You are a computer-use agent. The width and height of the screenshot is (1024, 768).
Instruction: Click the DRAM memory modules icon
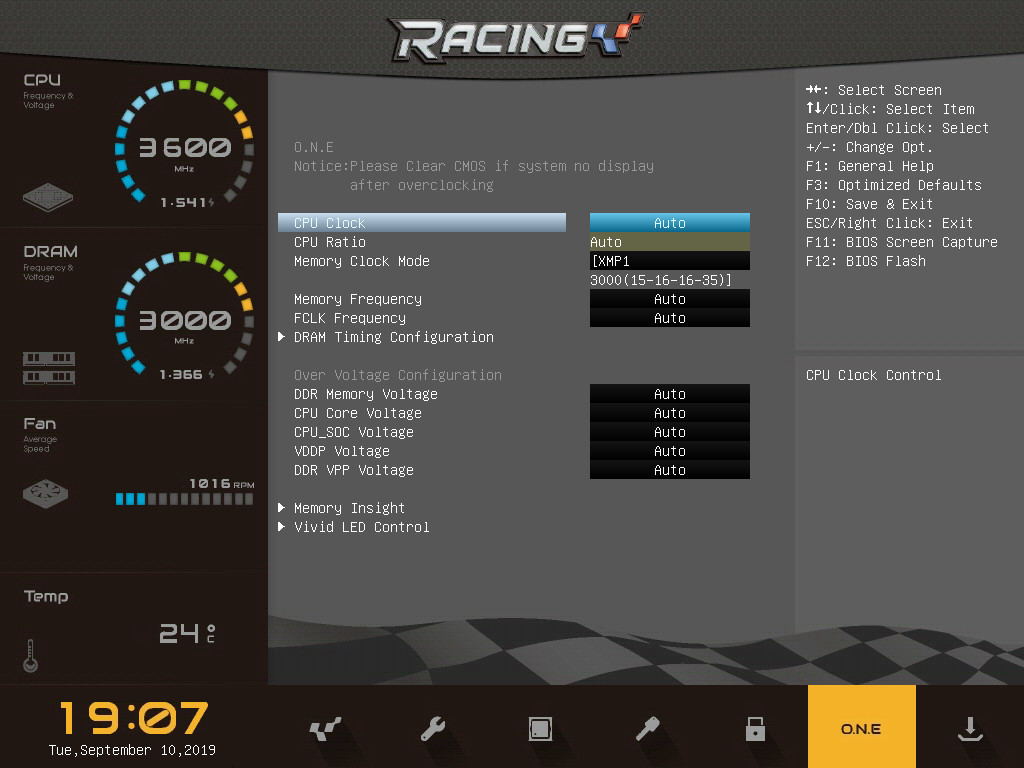pyautogui.click(x=48, y=368)
